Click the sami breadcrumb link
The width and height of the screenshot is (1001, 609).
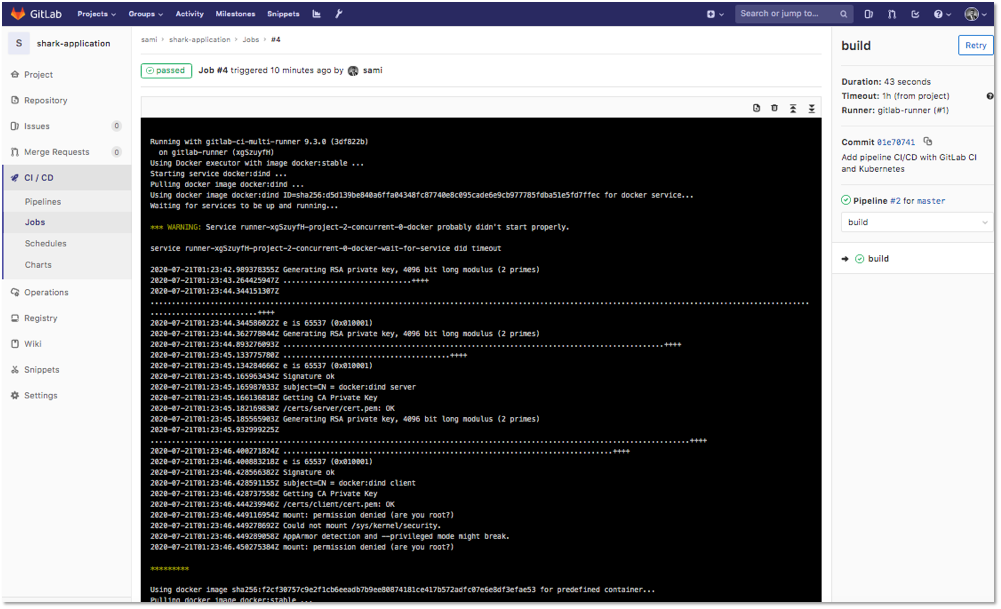tap(149, 40)
